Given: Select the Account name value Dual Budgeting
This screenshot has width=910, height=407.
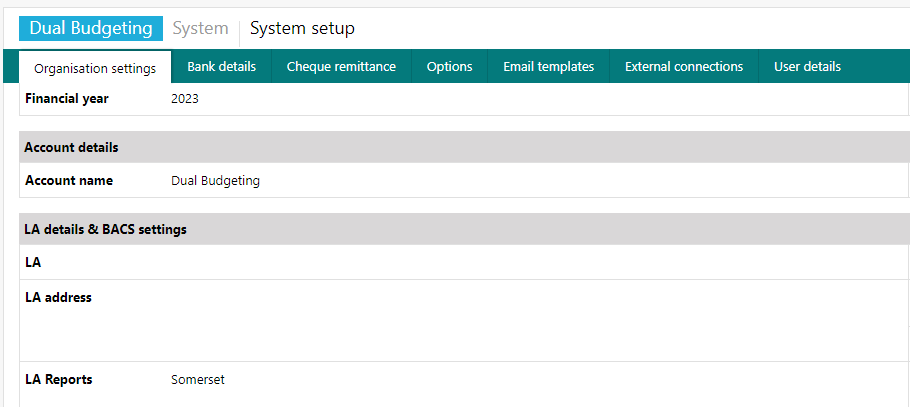Looking at the screenshot, I should point(215,181).
